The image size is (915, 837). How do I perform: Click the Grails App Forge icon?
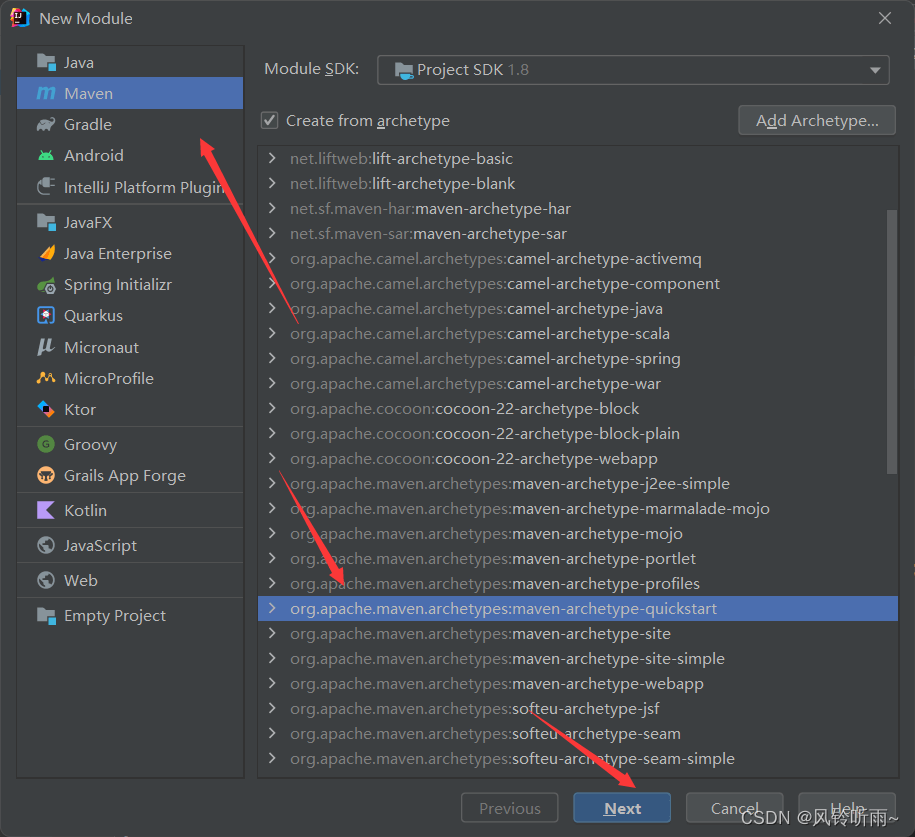46,476
